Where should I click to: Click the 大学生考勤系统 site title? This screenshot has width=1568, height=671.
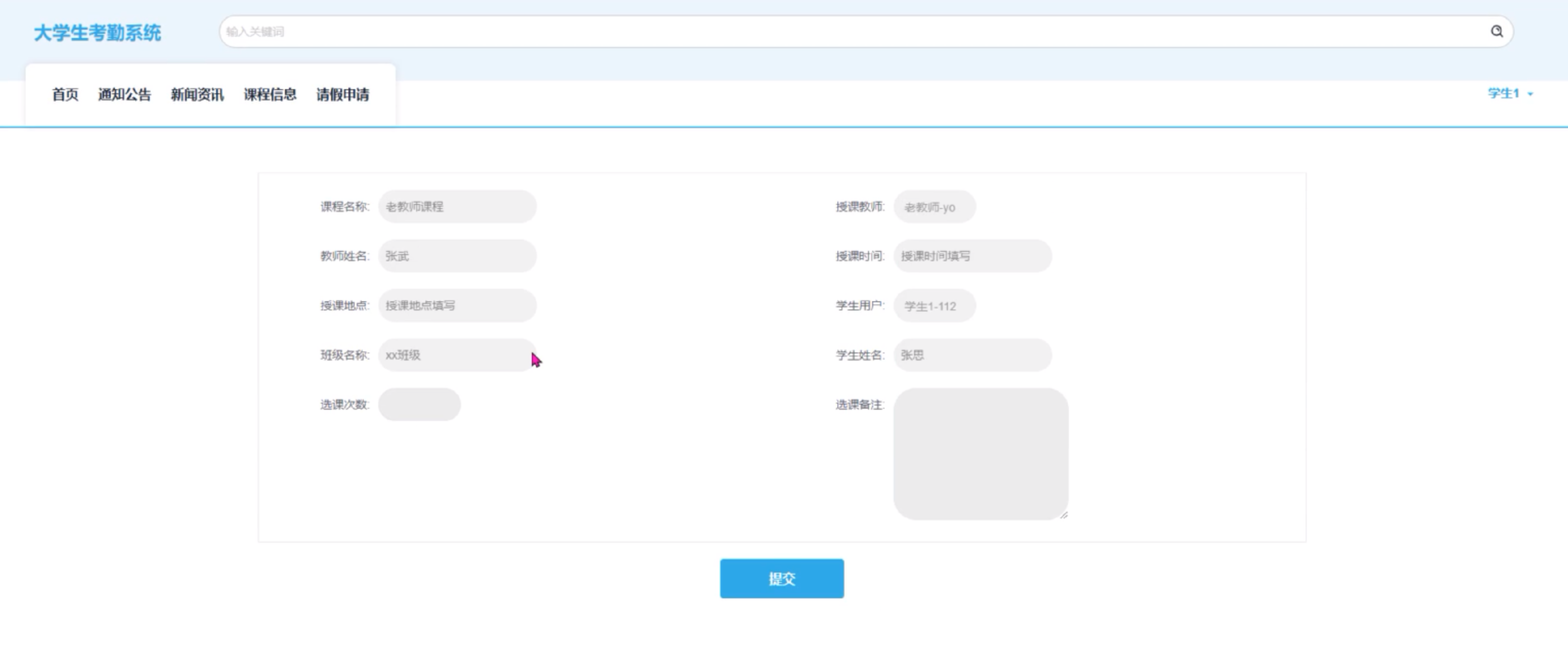(97, 33)
